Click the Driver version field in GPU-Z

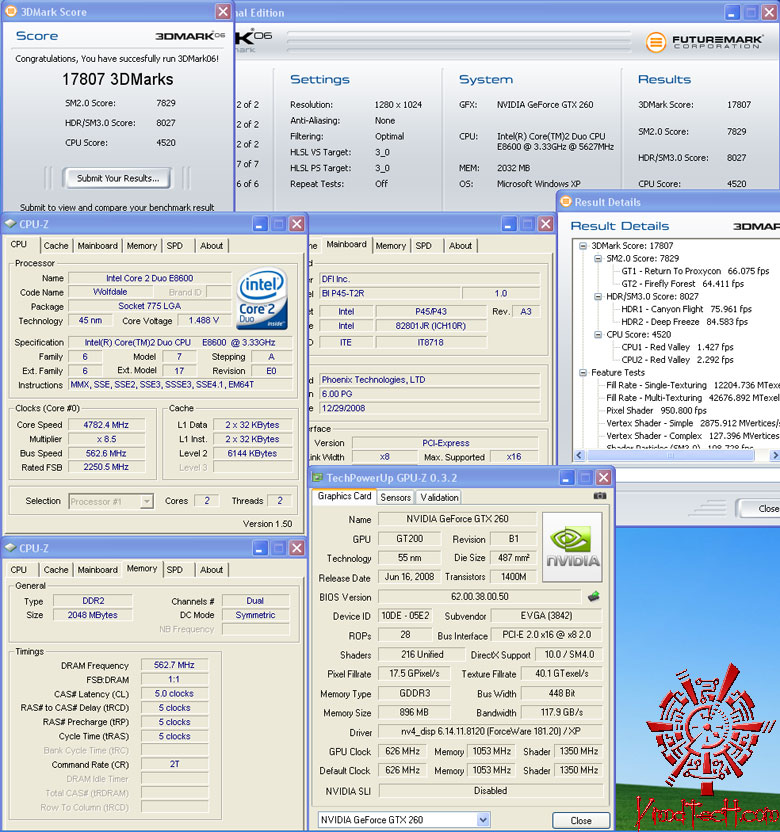coord(490,732)
